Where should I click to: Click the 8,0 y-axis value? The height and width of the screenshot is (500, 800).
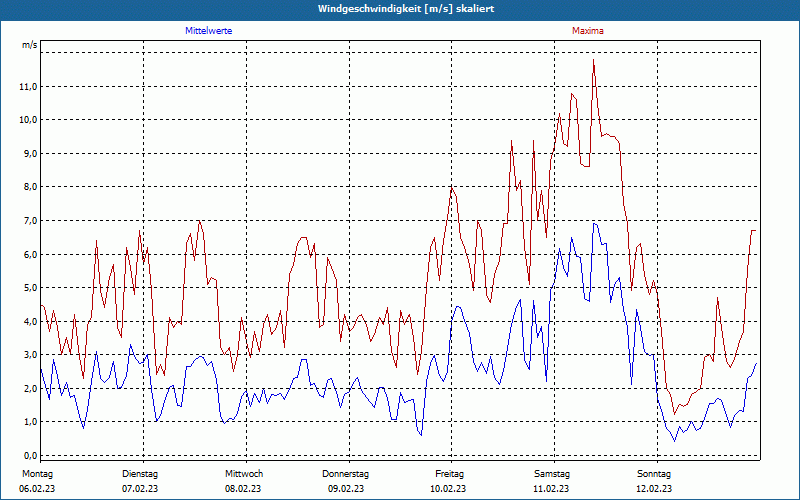30,187
